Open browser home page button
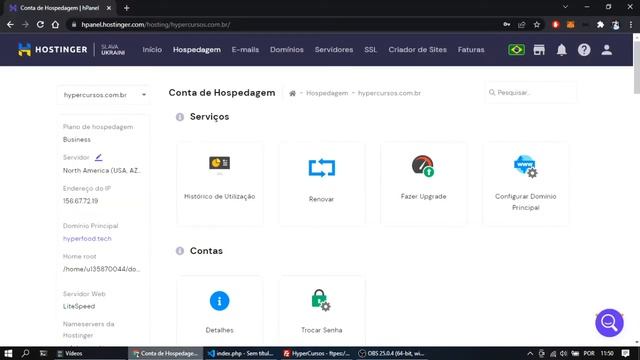 click(55, 24)
